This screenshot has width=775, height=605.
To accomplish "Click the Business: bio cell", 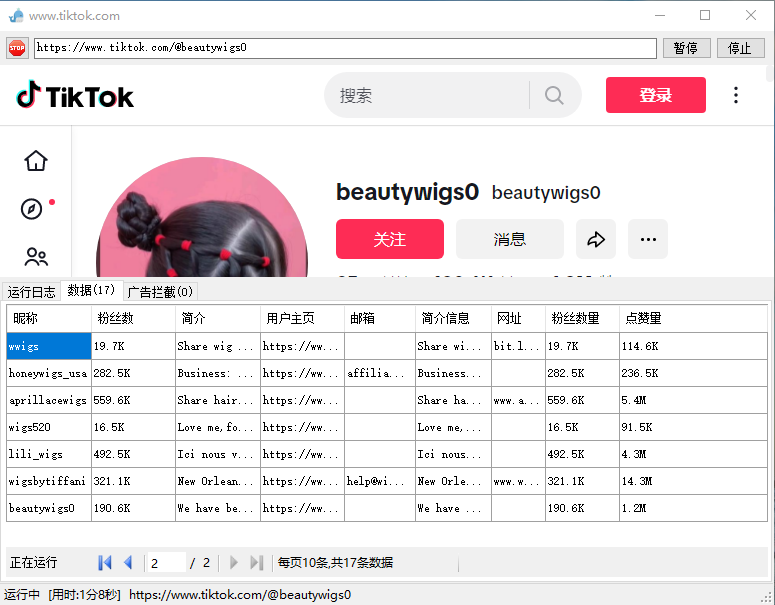I will [218, 373].
